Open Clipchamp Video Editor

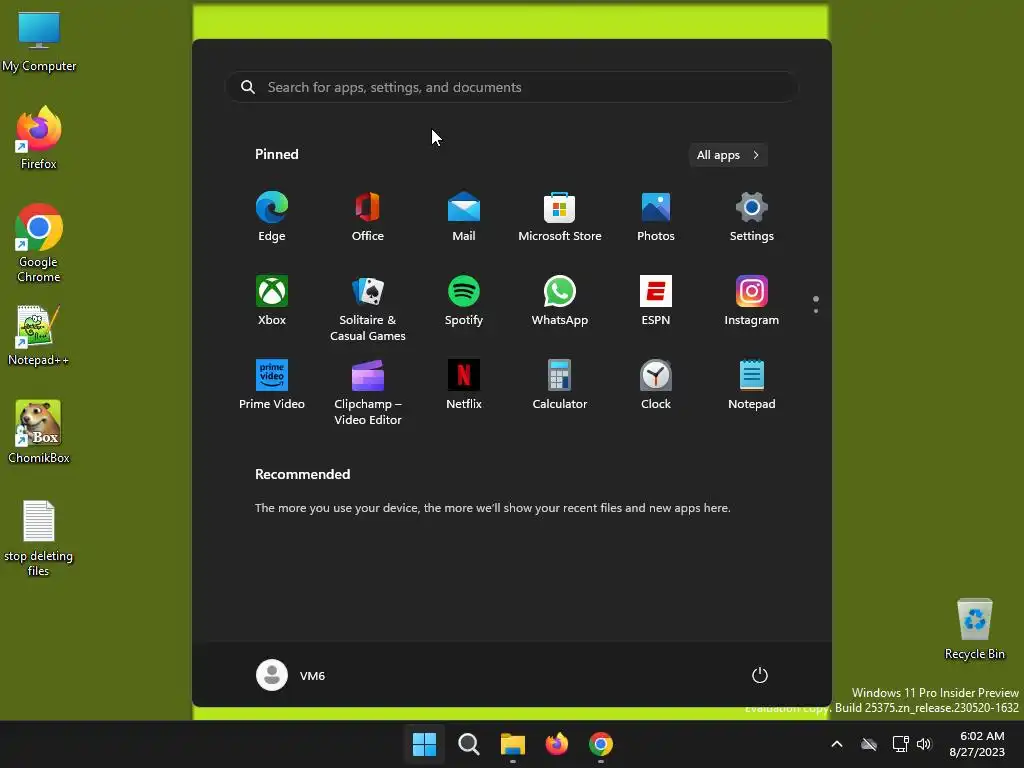click(368, 392)
